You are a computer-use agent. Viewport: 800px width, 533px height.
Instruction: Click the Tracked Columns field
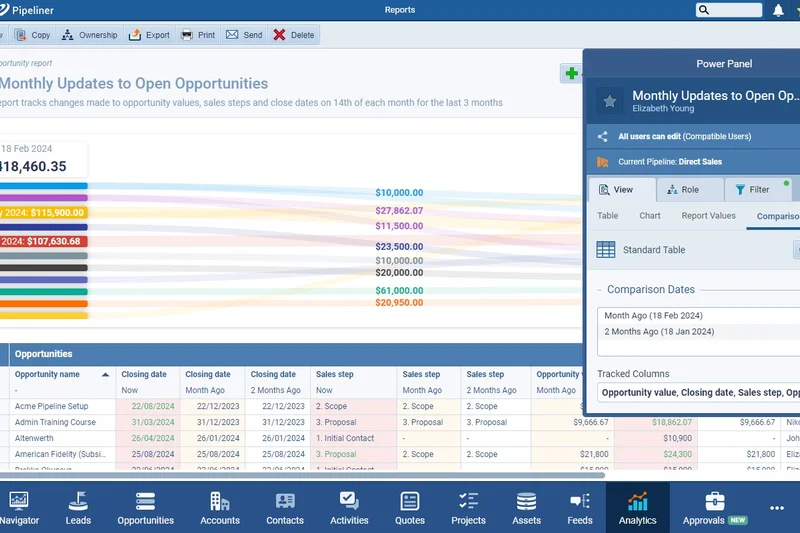[698, 393]
